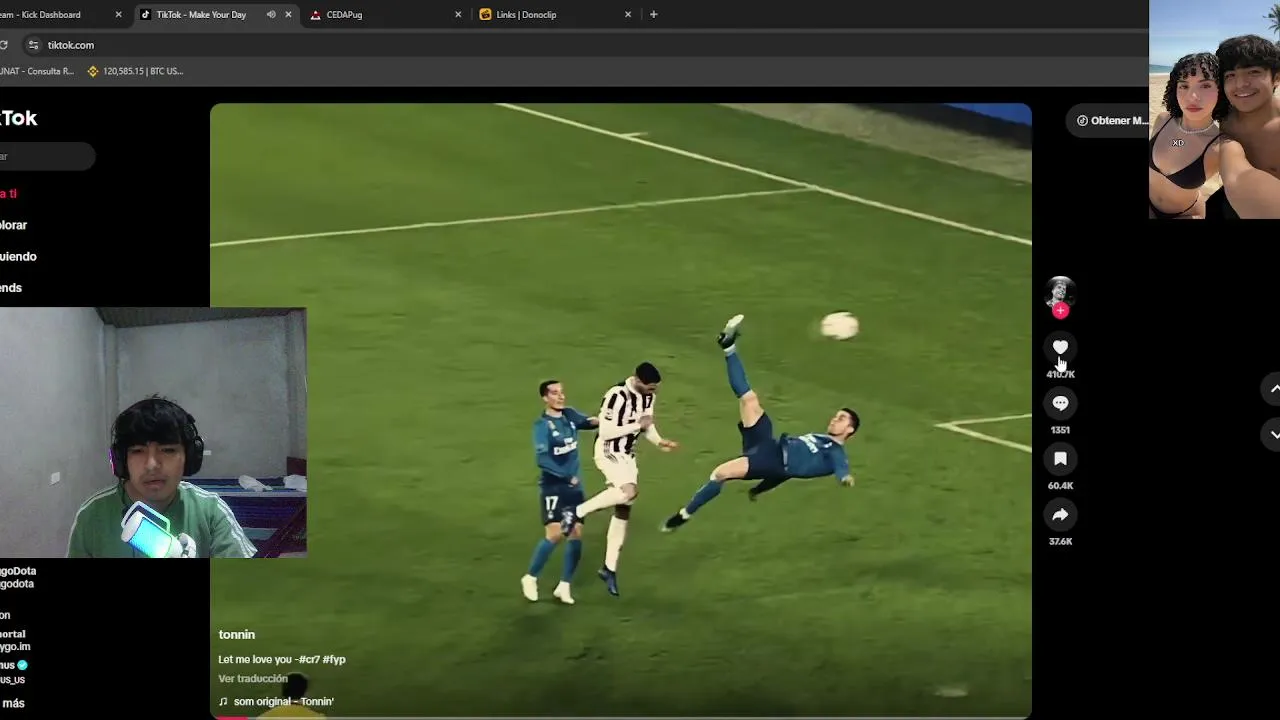Open the Explorar sidebar item
Image resolution: width=1280 pixels, height=720 pixels.
(x=14, y=225)
